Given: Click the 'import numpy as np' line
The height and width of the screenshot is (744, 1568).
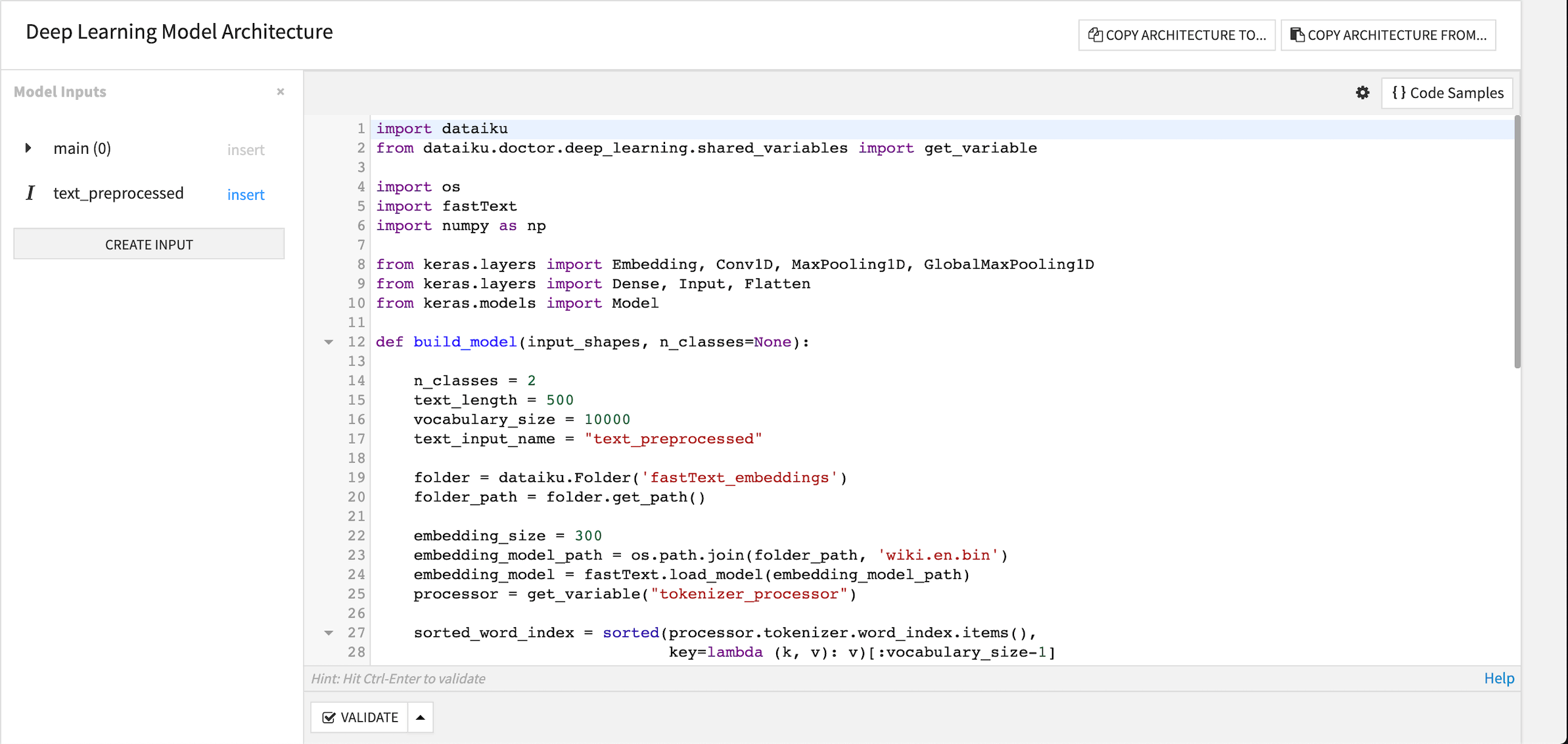Looking at the screenshot, I should (461, 225).
